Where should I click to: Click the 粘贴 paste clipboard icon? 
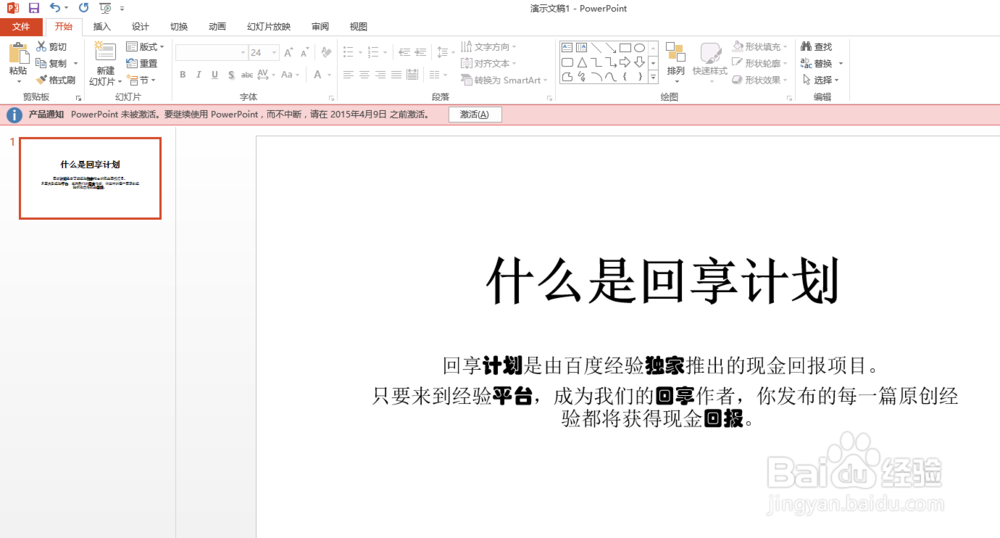click(x=18, y=54)
